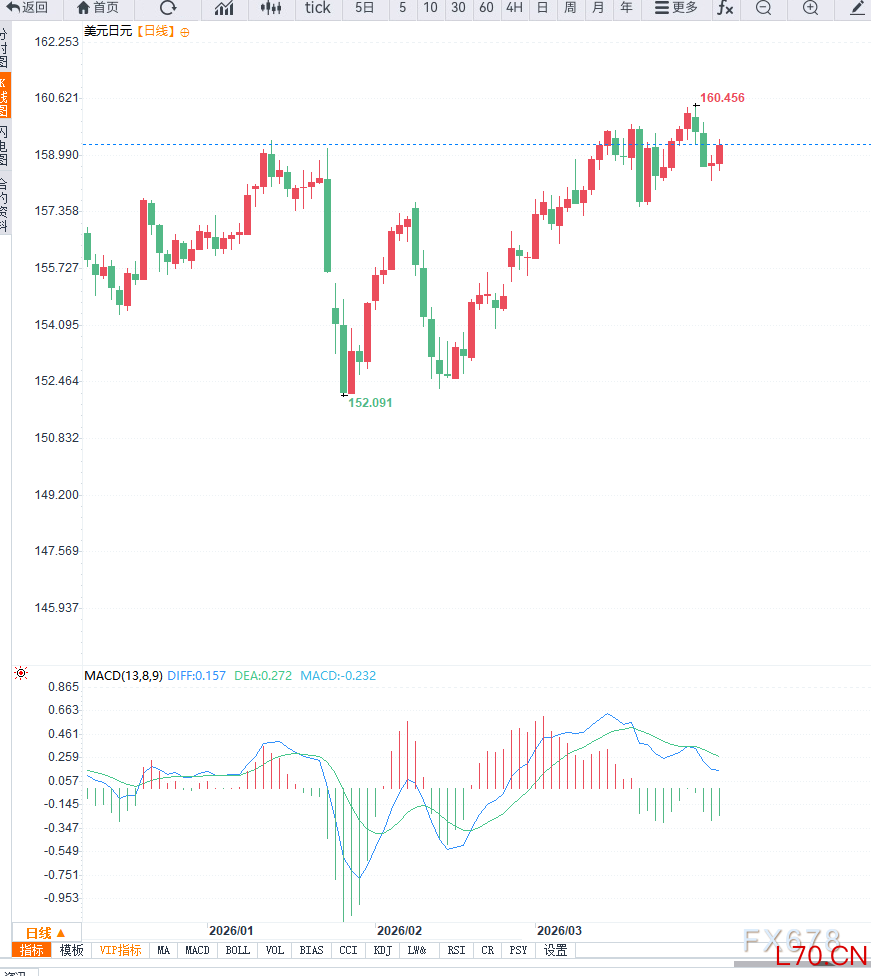The image size is (871, 976).
Task: Go to 首页 home page
Action: [x=98, y=8]
